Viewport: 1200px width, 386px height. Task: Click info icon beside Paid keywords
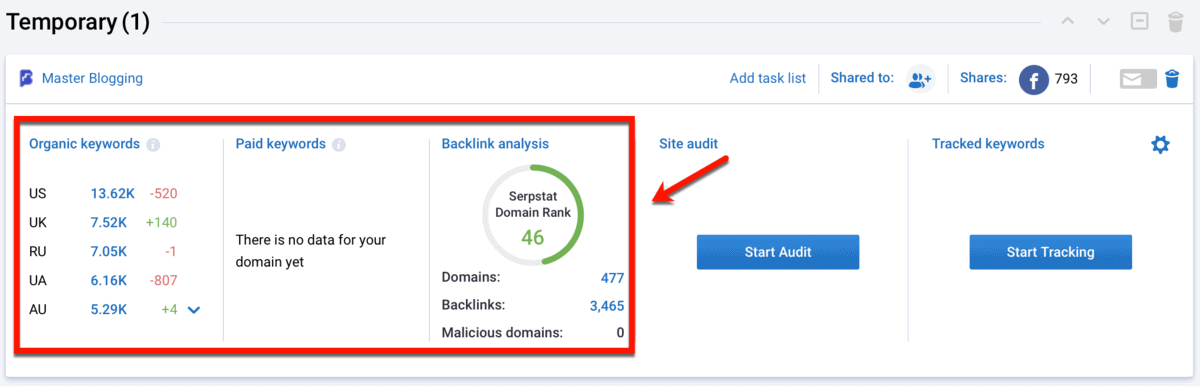[x=339, y=145]
